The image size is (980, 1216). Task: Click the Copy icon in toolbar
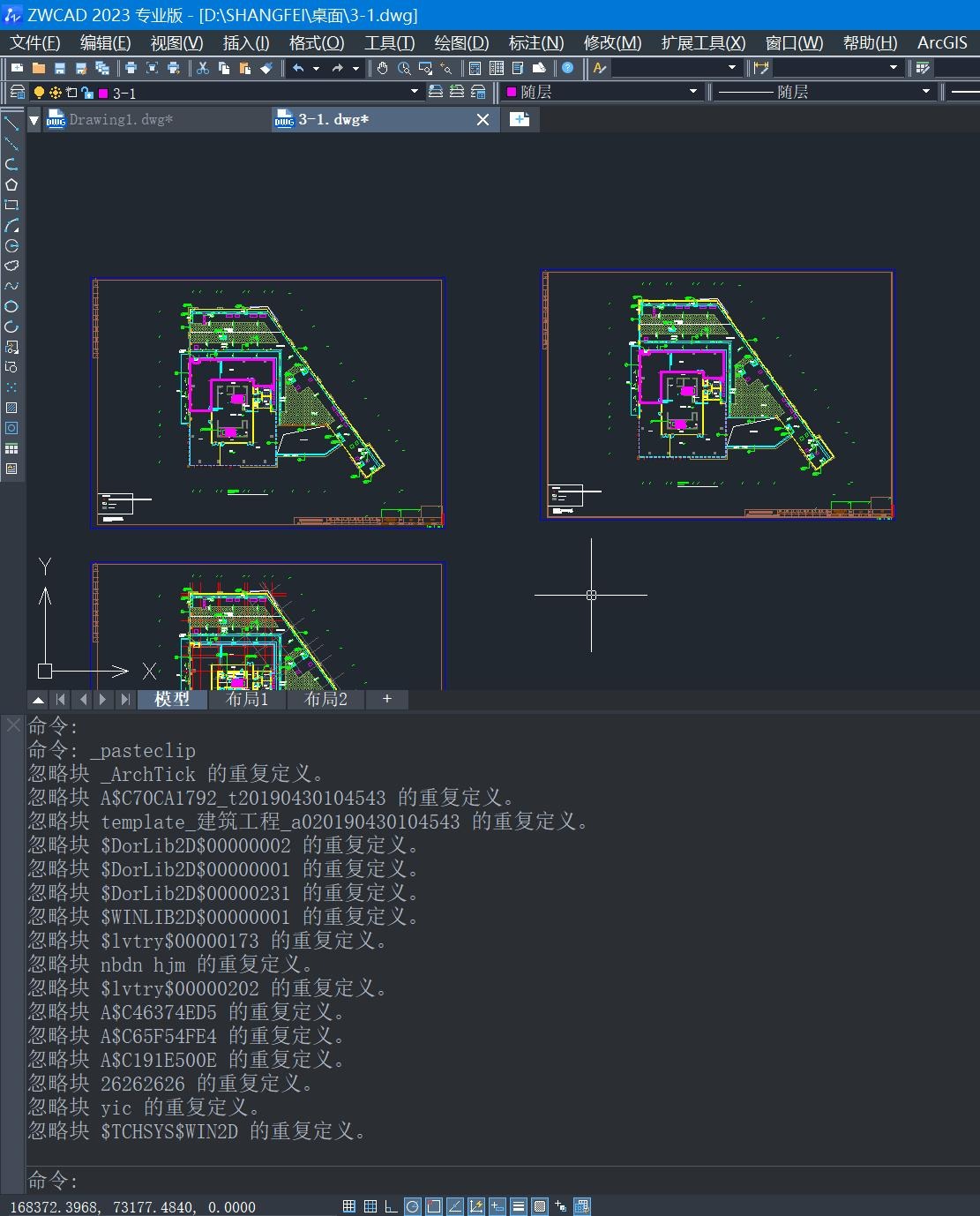(223, 68)
